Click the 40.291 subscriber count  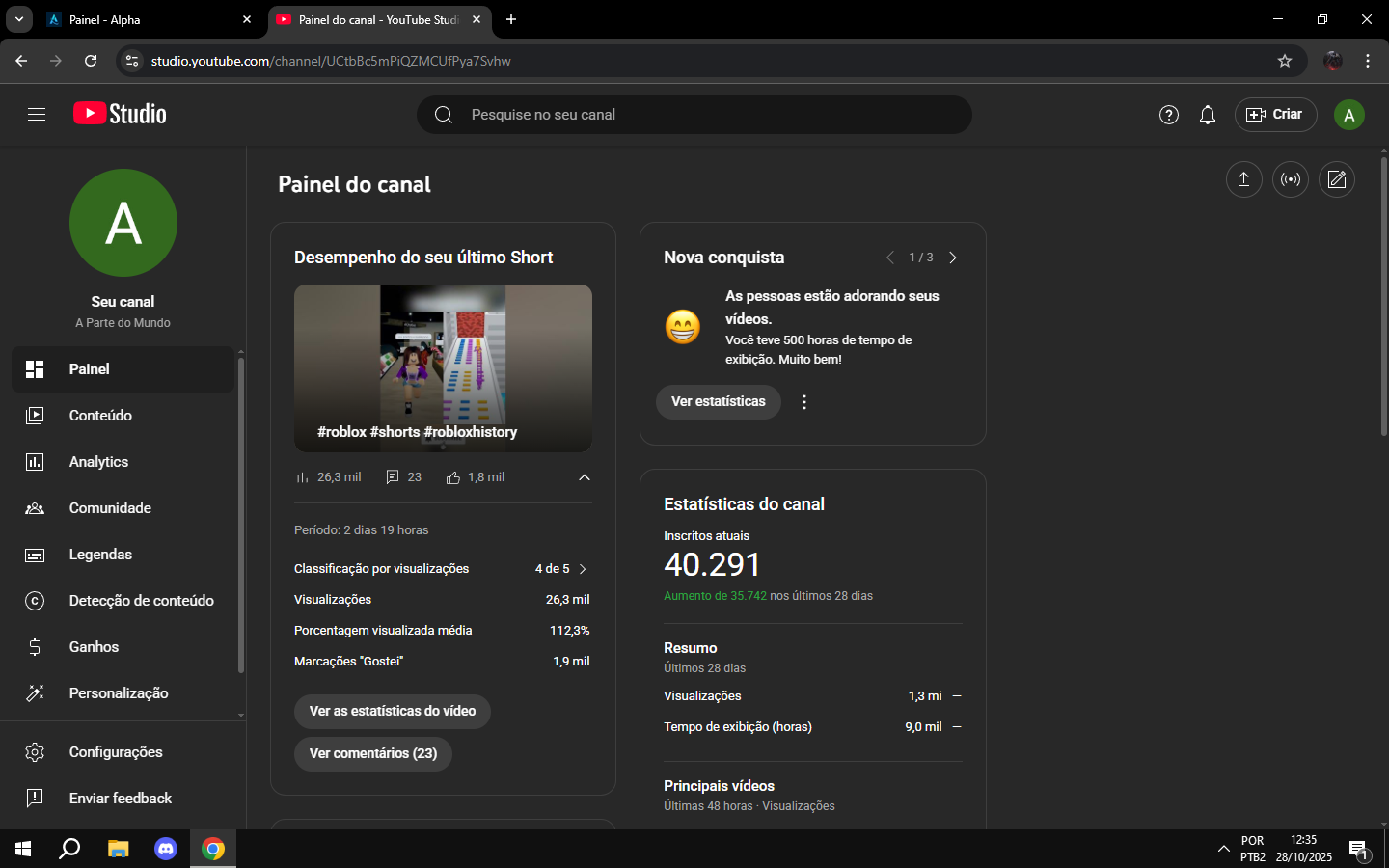(x=712, y=565)
